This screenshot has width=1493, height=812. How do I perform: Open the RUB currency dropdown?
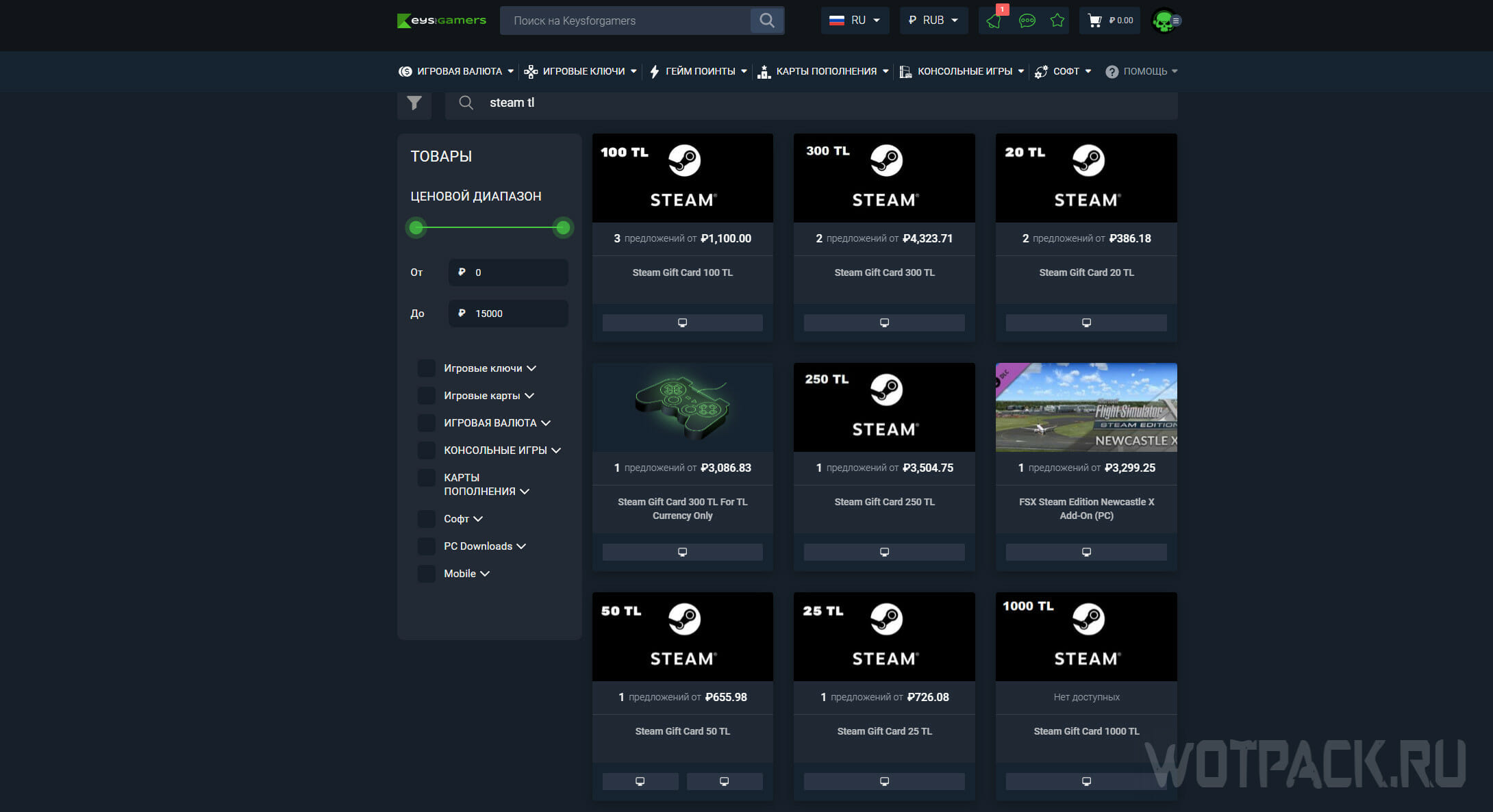(x=933, y=21)
